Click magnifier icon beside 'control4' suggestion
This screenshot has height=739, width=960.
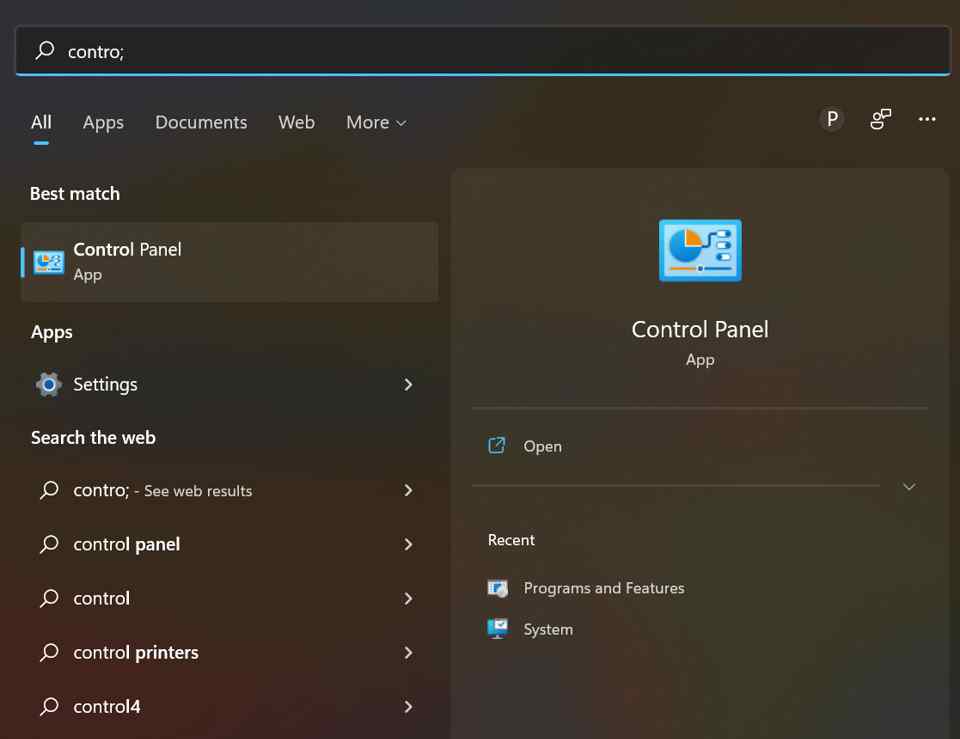(49, 706)
